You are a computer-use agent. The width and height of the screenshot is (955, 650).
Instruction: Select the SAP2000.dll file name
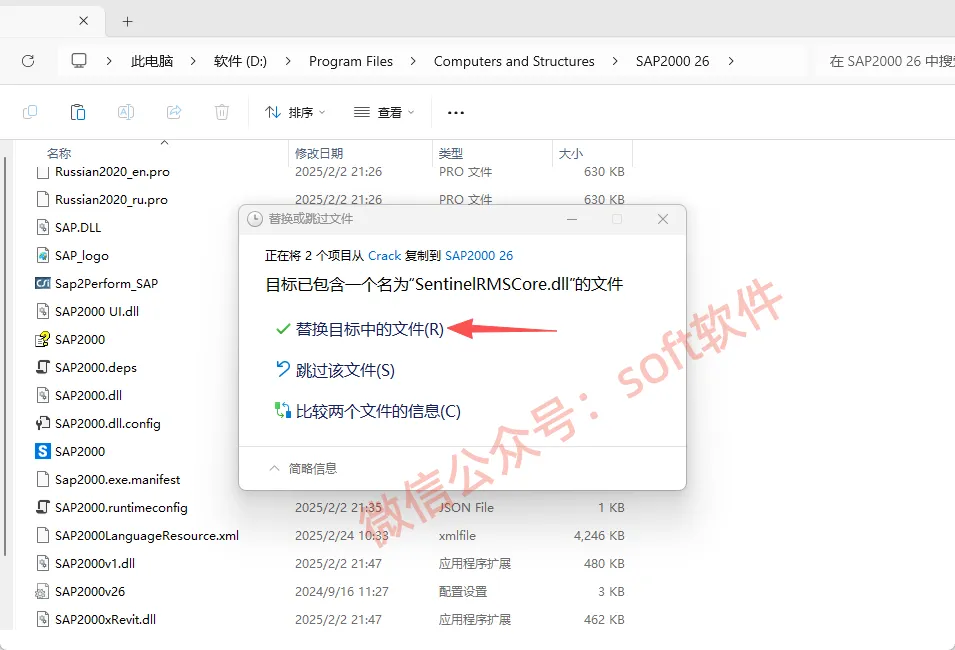click(x=88, y=395)
